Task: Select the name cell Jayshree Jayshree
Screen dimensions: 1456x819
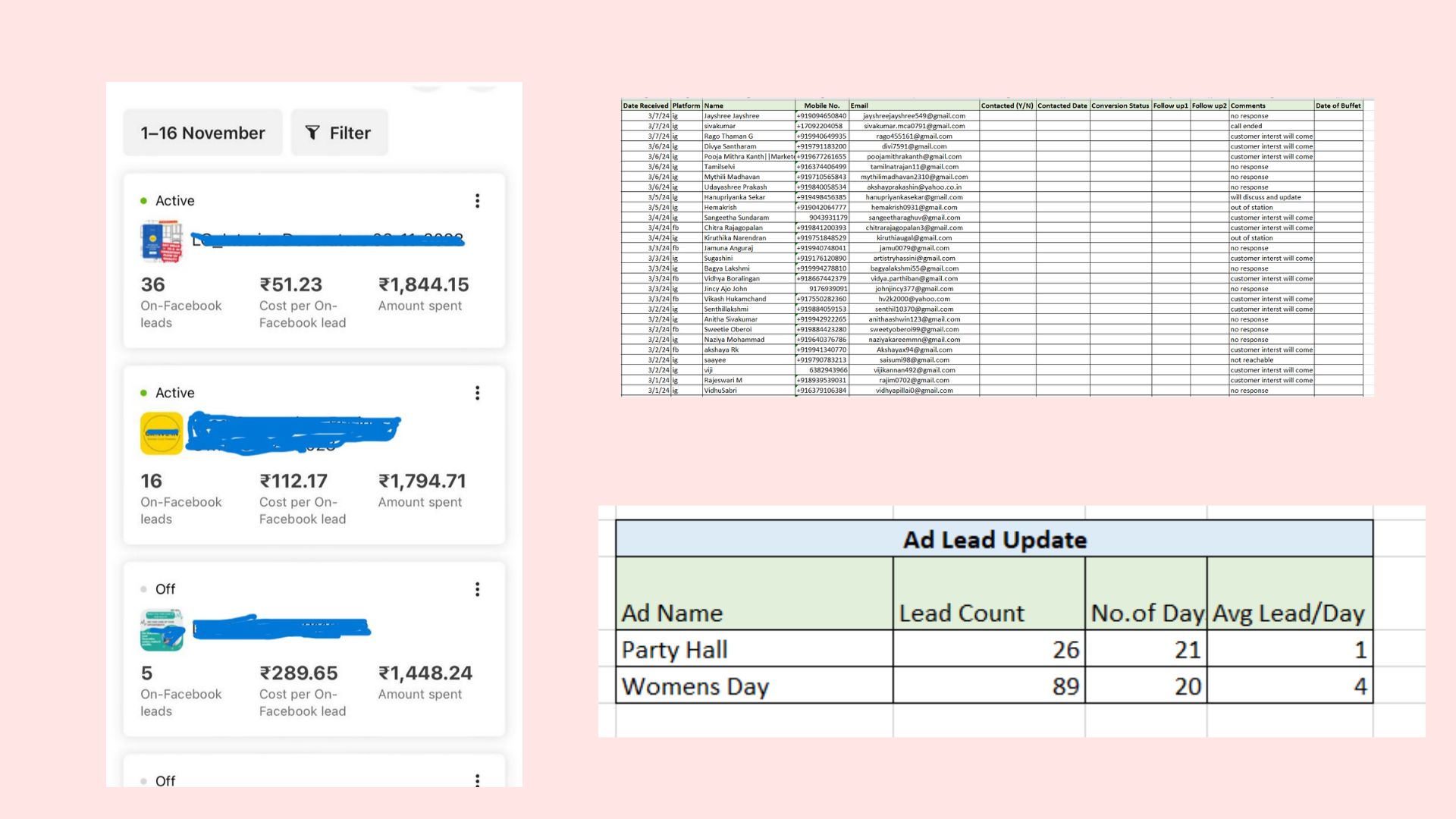Action: coord(748,116)
